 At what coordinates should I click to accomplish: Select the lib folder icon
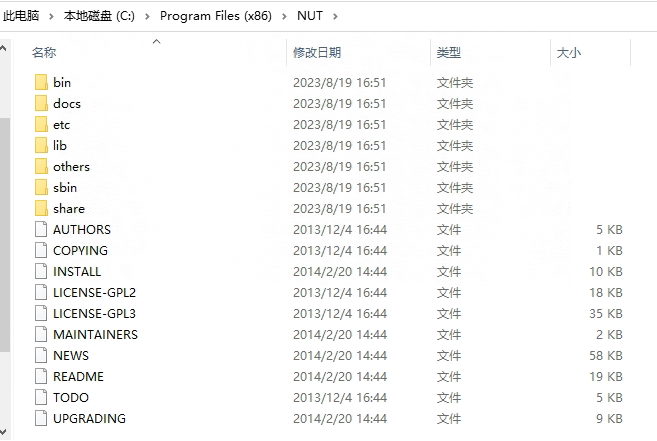click(41, 145)
